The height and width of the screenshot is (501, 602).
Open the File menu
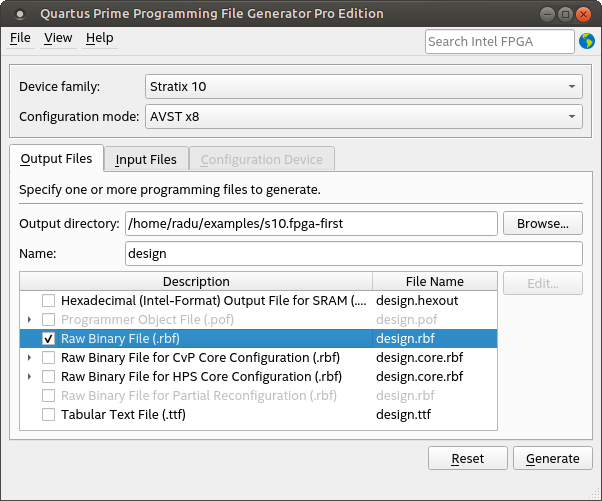[x=20, y=38]
